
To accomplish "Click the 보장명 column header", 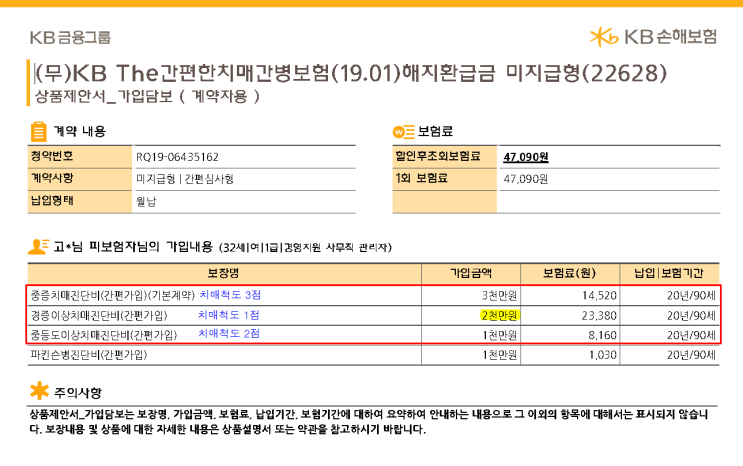I will click(223, 273).
